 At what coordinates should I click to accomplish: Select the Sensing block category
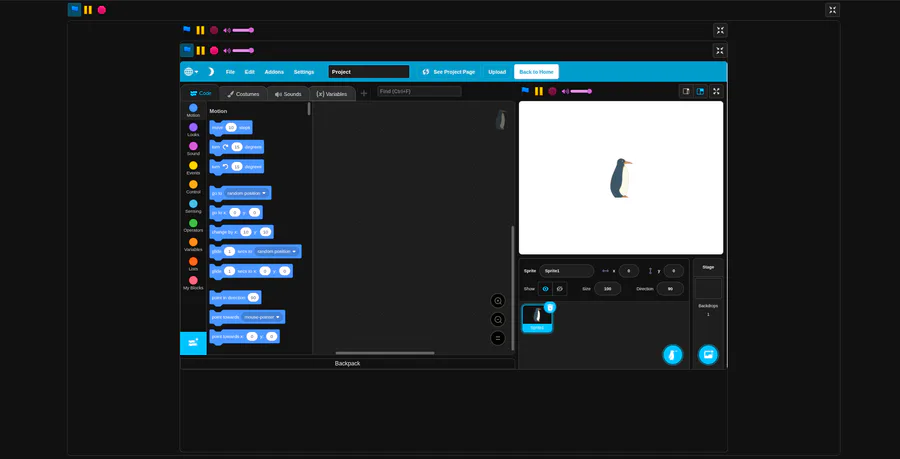(193, 207)
